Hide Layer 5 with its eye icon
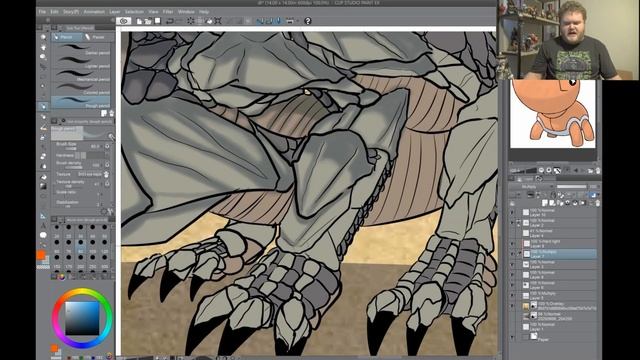The image size is (640, 360). point(512,296)
